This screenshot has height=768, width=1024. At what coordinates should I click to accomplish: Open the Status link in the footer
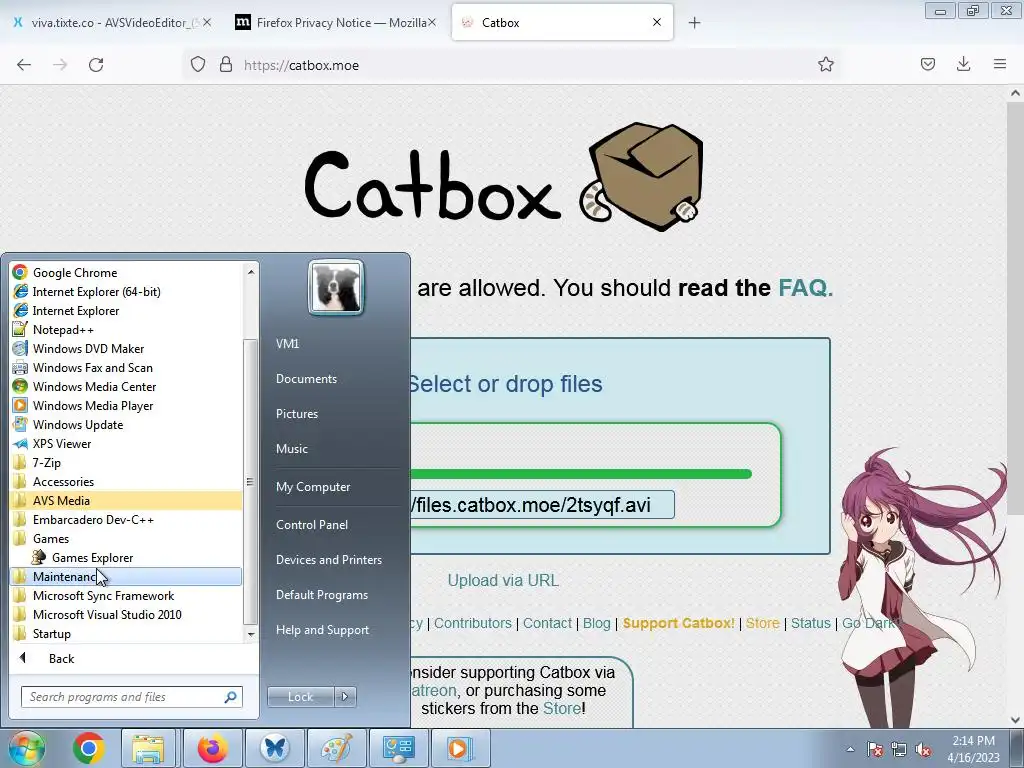pyautogui.click(x=810, y=623)
